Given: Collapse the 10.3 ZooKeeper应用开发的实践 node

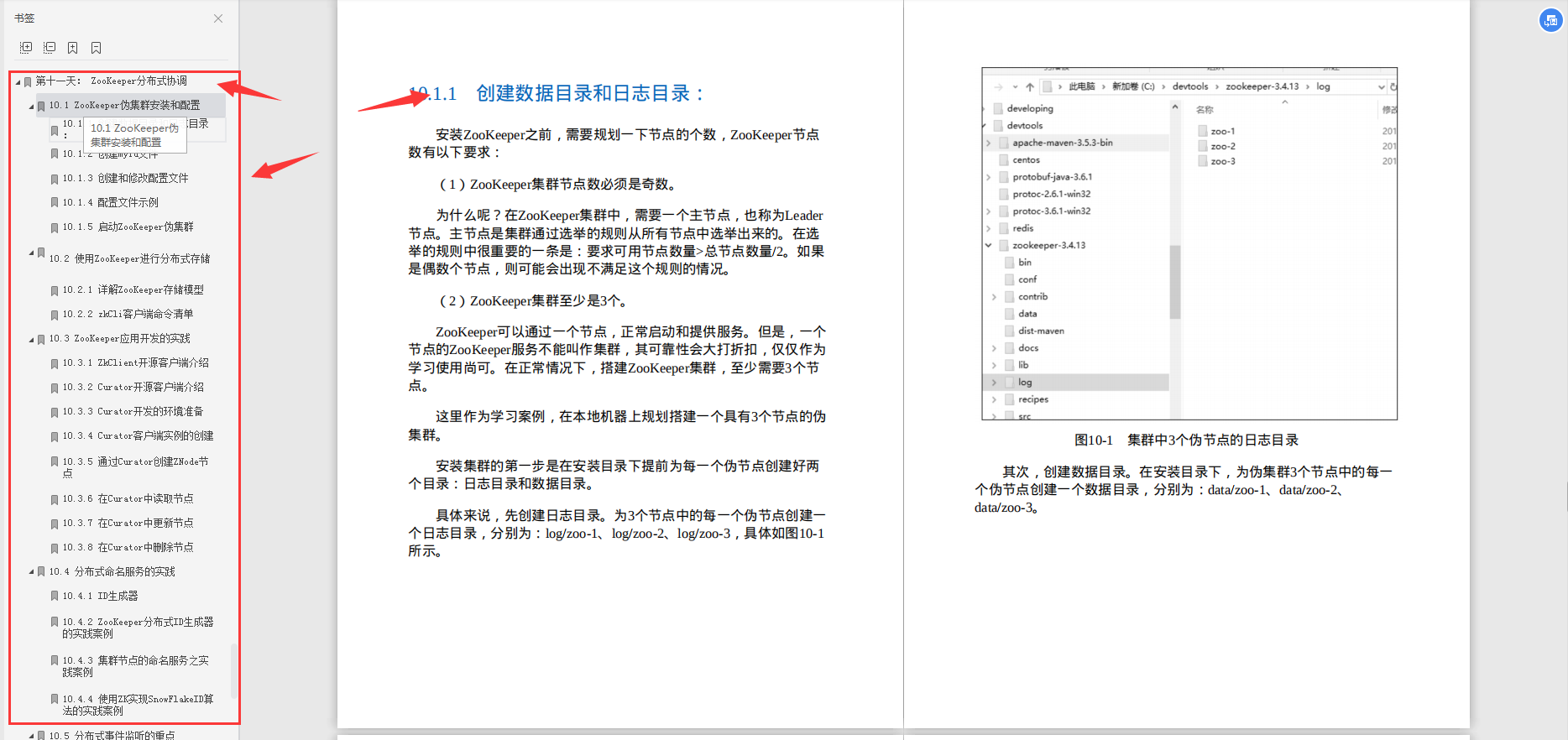Looking at the screenshot, I should click(31, 339).
